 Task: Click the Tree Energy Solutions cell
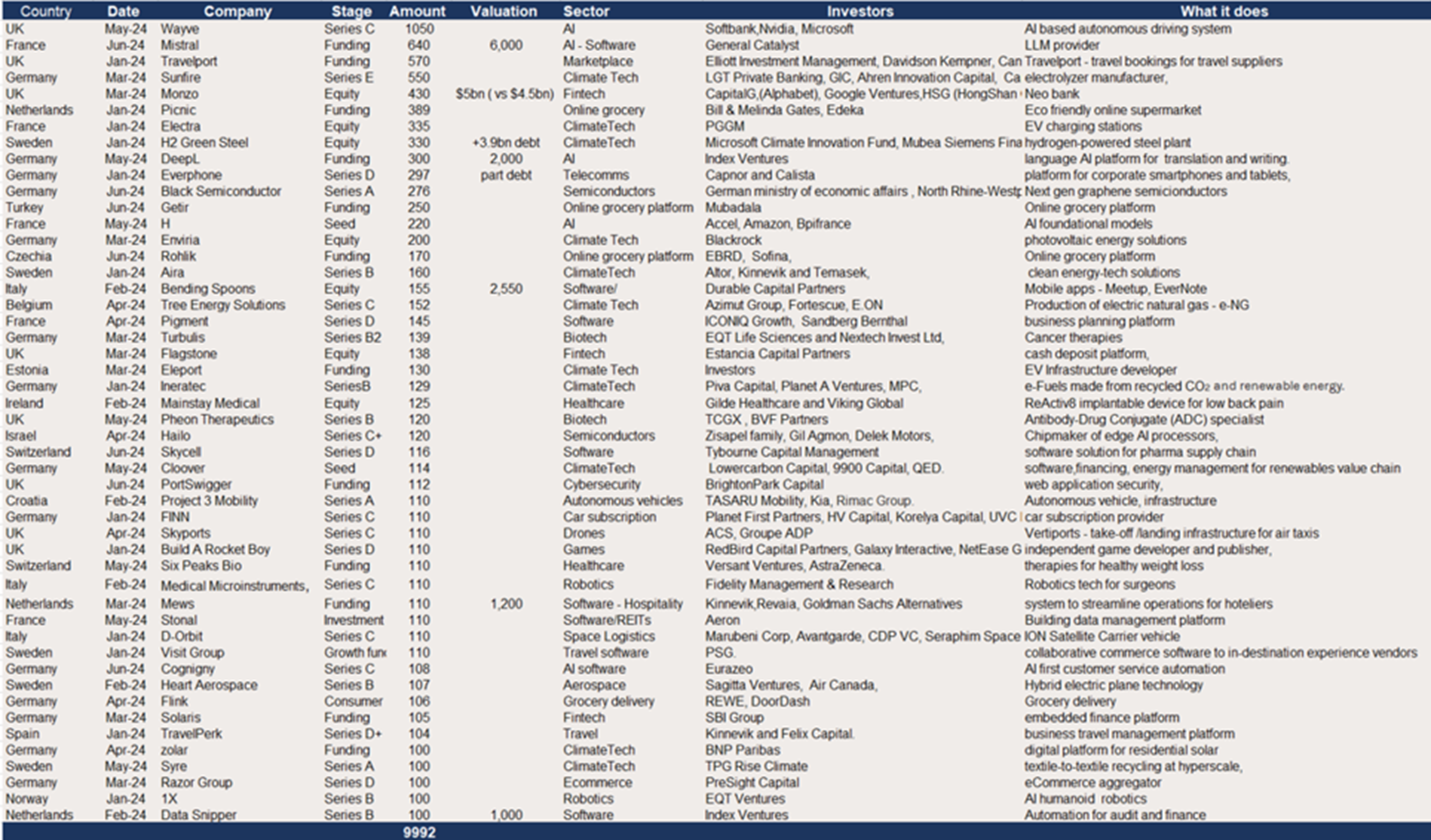(x=223, y=306)
